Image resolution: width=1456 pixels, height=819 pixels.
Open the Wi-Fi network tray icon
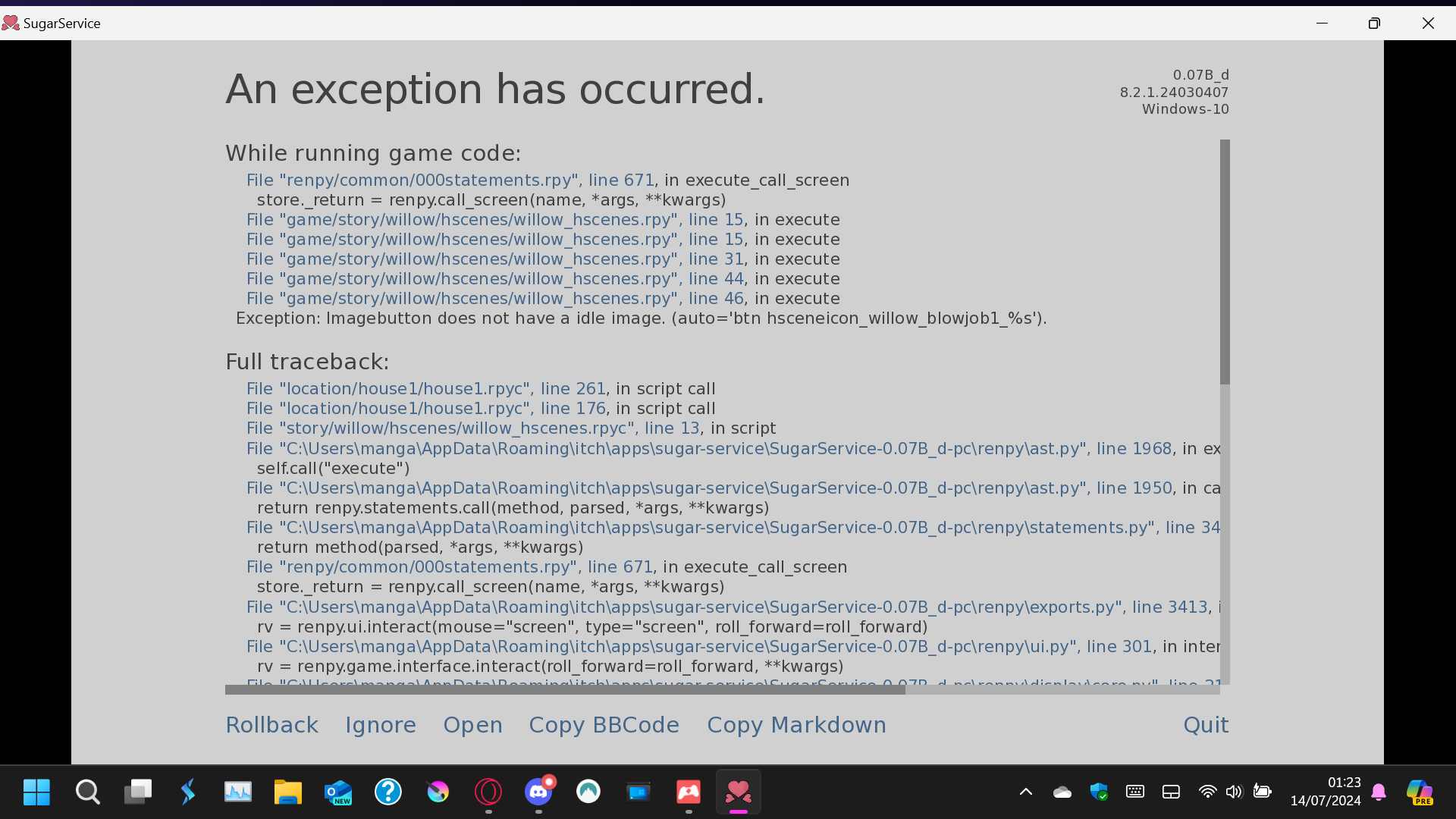pos(1207,792)
